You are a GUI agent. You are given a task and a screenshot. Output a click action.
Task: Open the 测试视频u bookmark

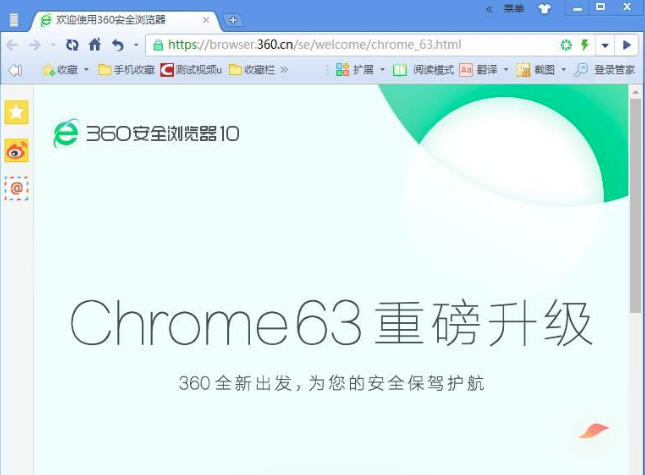coord(191,70)
